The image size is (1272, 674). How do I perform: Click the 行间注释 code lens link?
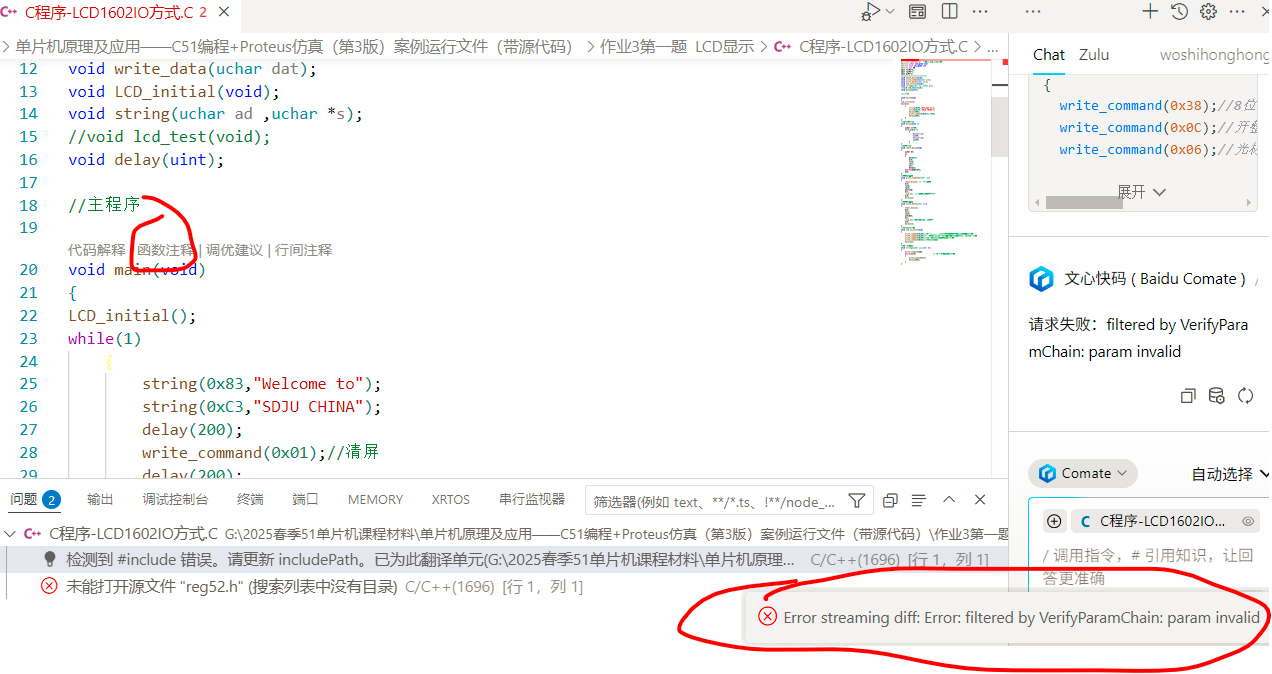[304, 250]
